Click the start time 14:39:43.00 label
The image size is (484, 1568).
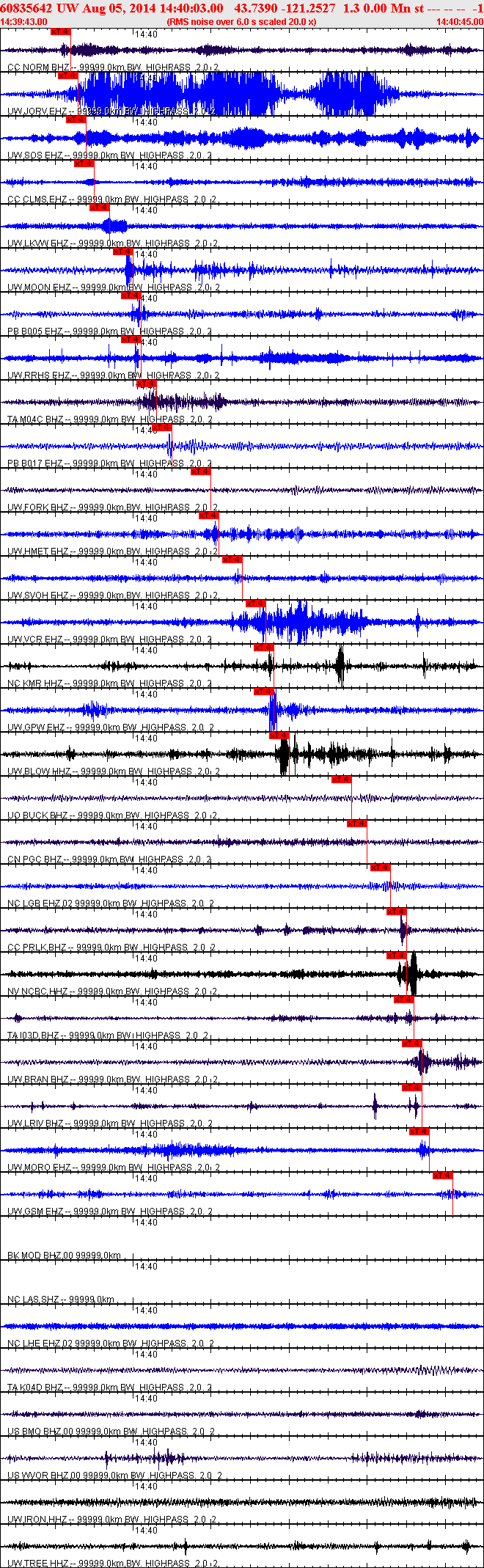[x=23, y=22]
